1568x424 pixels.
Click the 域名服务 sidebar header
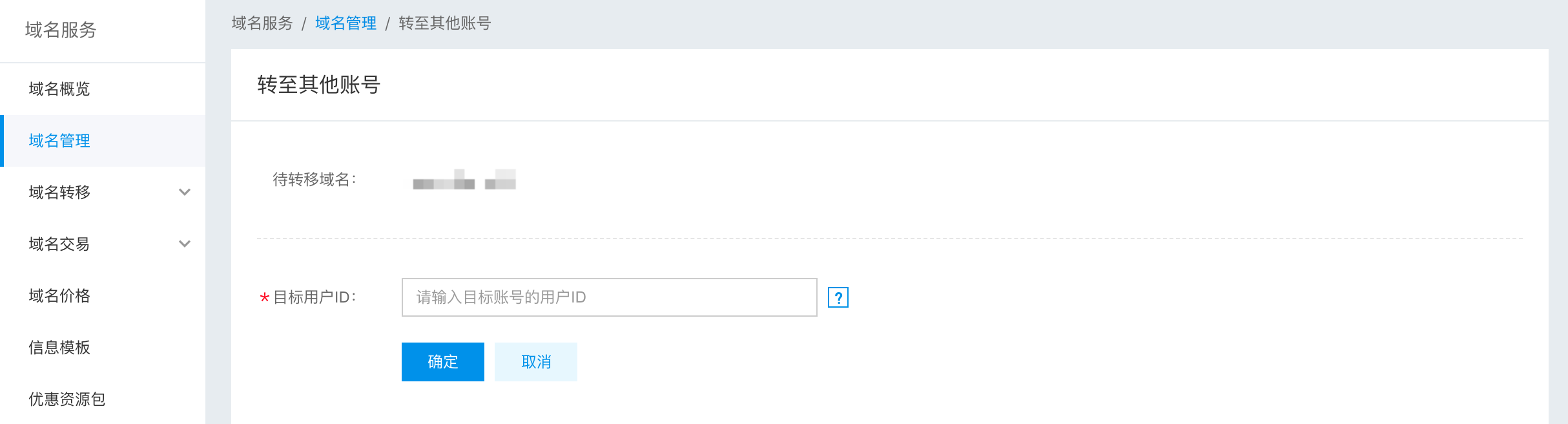(x=61, y=30)
